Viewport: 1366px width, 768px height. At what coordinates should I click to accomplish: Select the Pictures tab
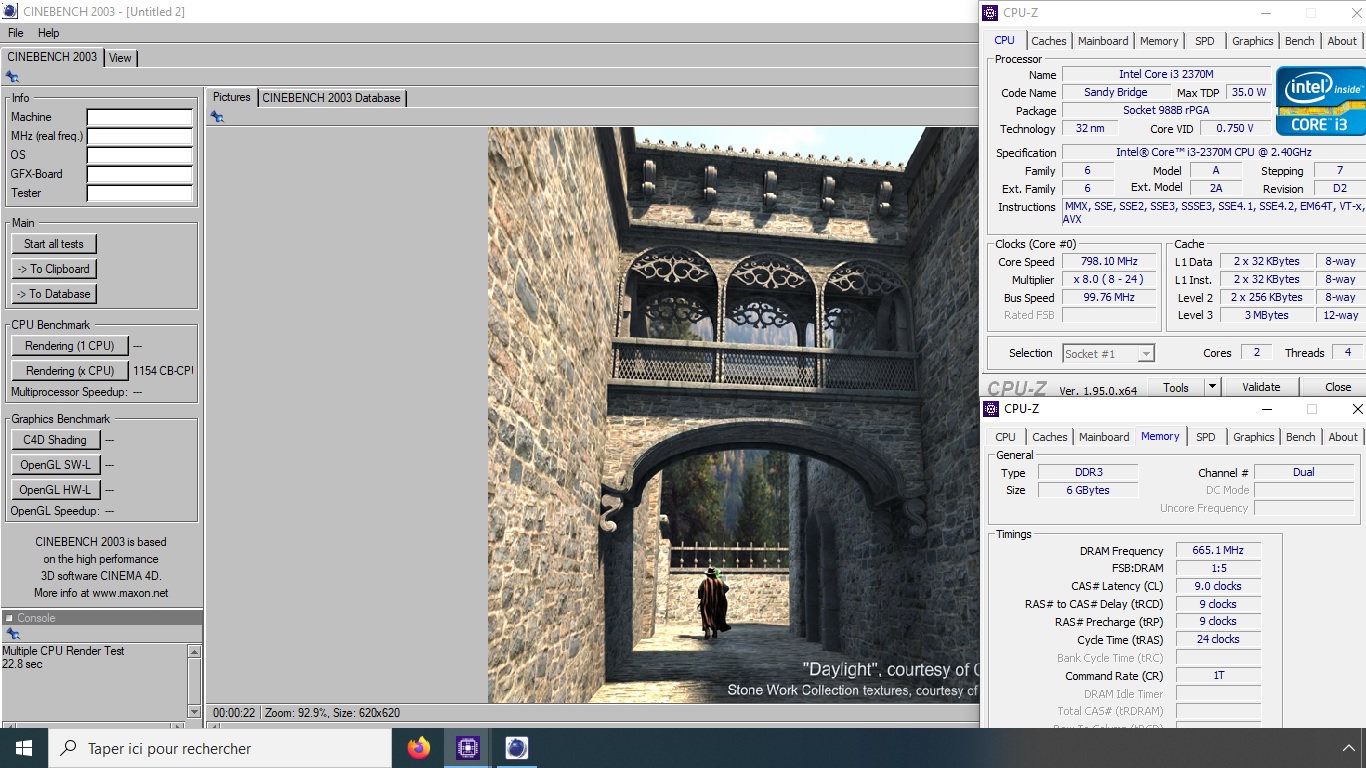[x=232, y=97]
